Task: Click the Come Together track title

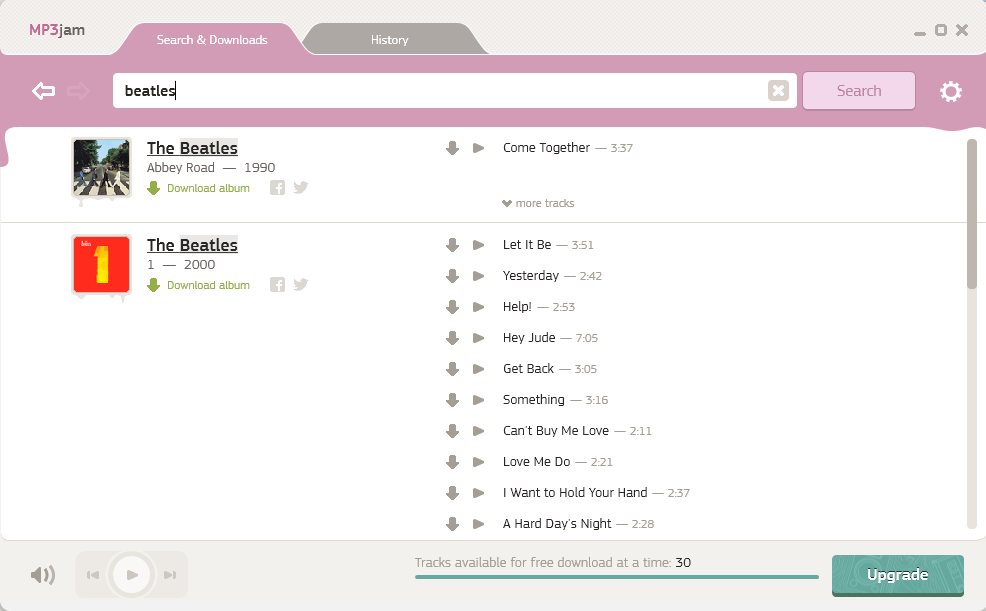Action: 546,148
